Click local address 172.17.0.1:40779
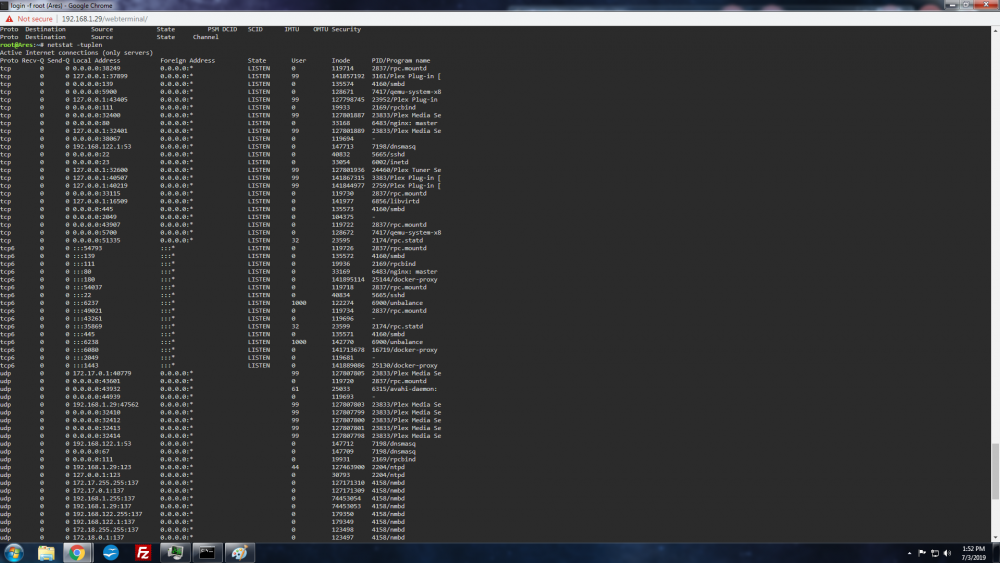 (x=102, y=373)
